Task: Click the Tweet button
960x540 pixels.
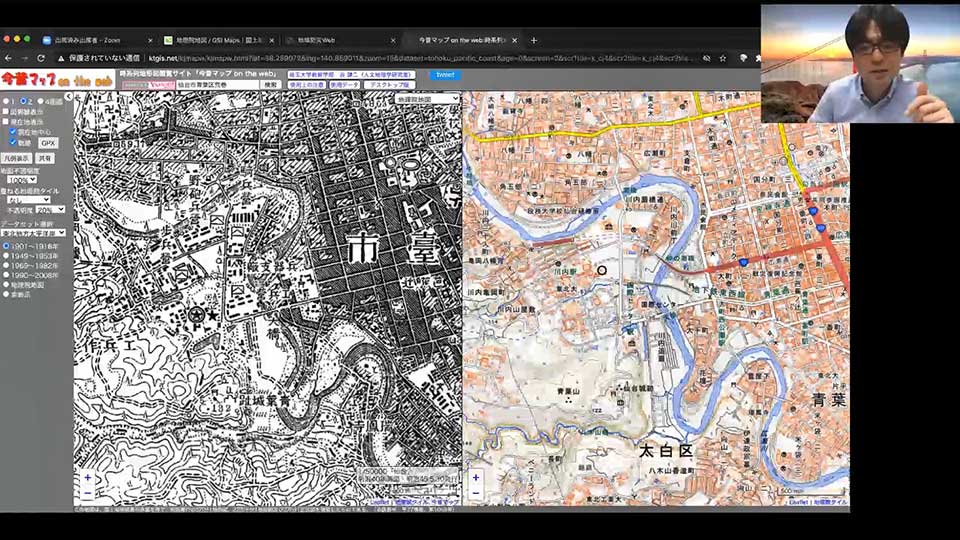Action: [445, 75]
